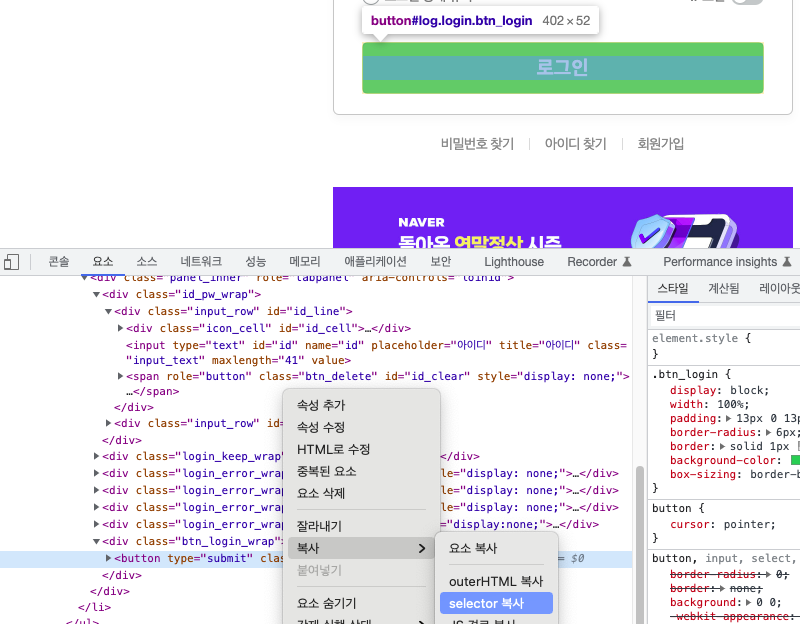Select selector 복사 in the submenu
The height and width of the screenshot is (624, 800).
click(496, 604)
